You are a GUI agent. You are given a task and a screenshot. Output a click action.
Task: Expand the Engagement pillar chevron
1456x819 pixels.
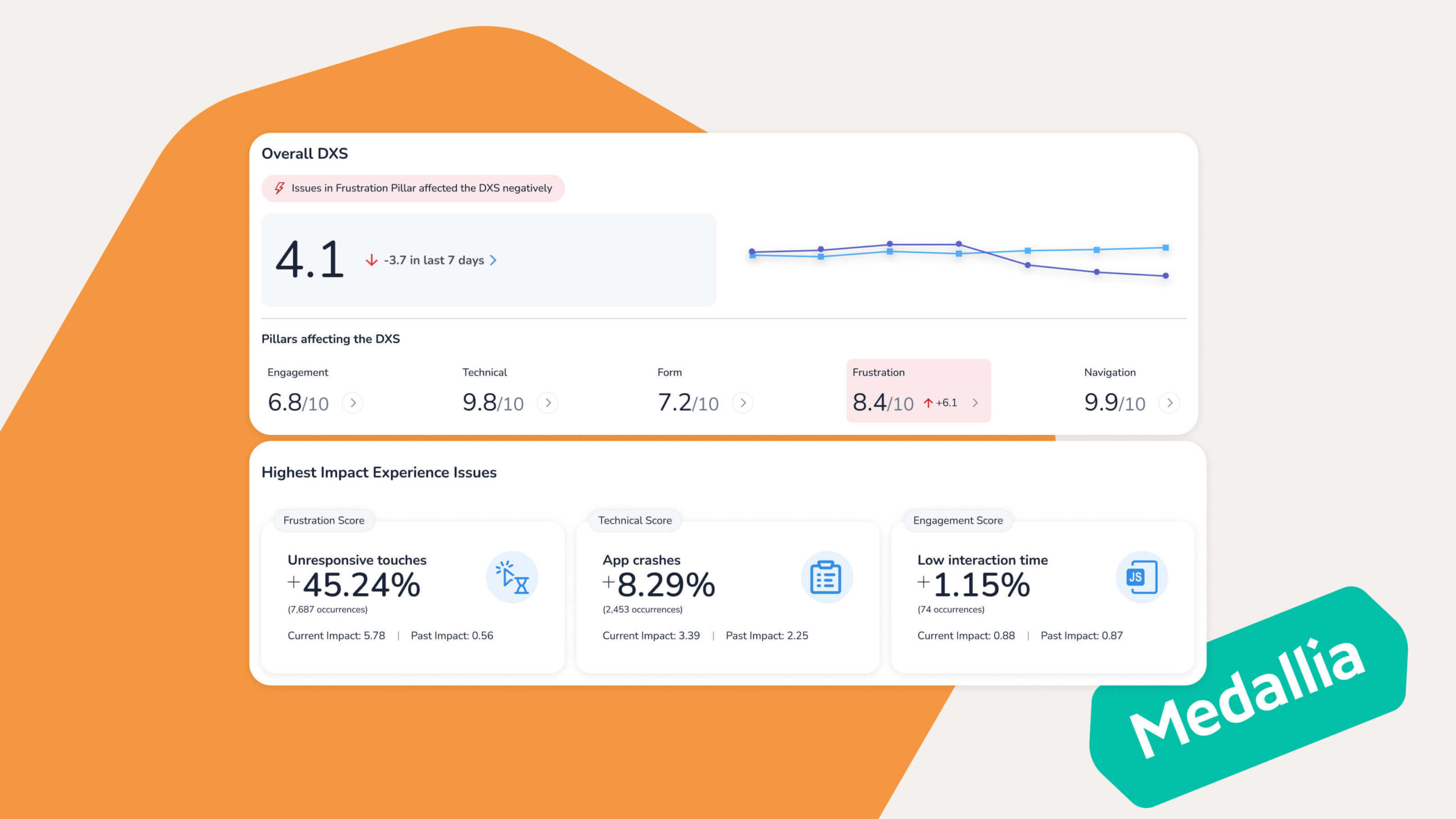click(x=353, y=403)
